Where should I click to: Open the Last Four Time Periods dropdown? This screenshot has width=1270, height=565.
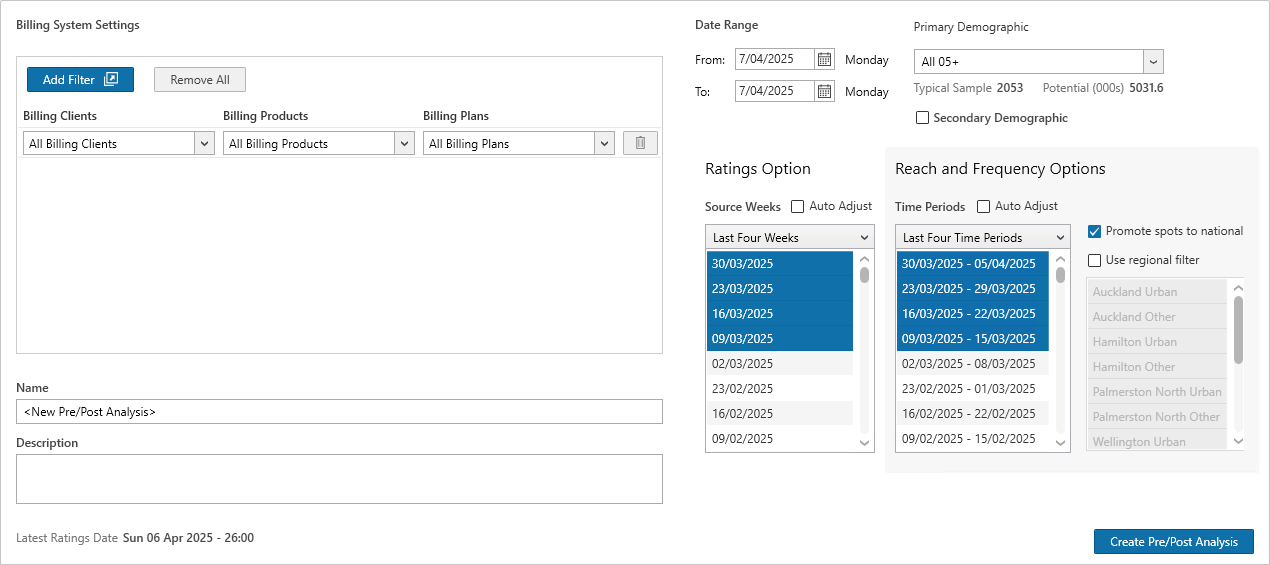point(983,238)
